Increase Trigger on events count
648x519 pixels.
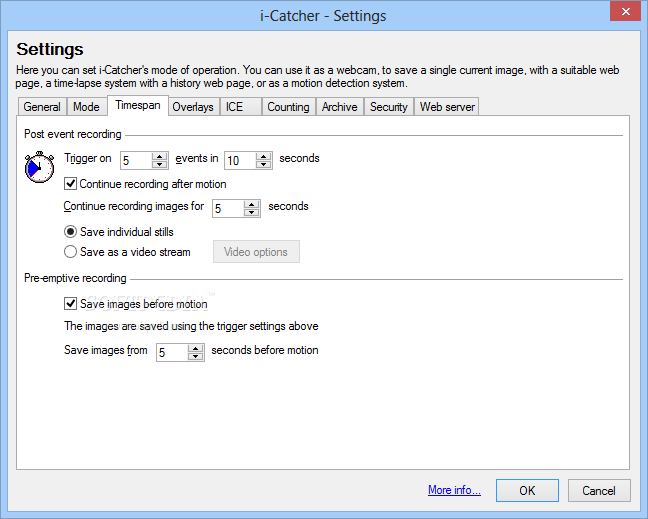tap(159, 156)
